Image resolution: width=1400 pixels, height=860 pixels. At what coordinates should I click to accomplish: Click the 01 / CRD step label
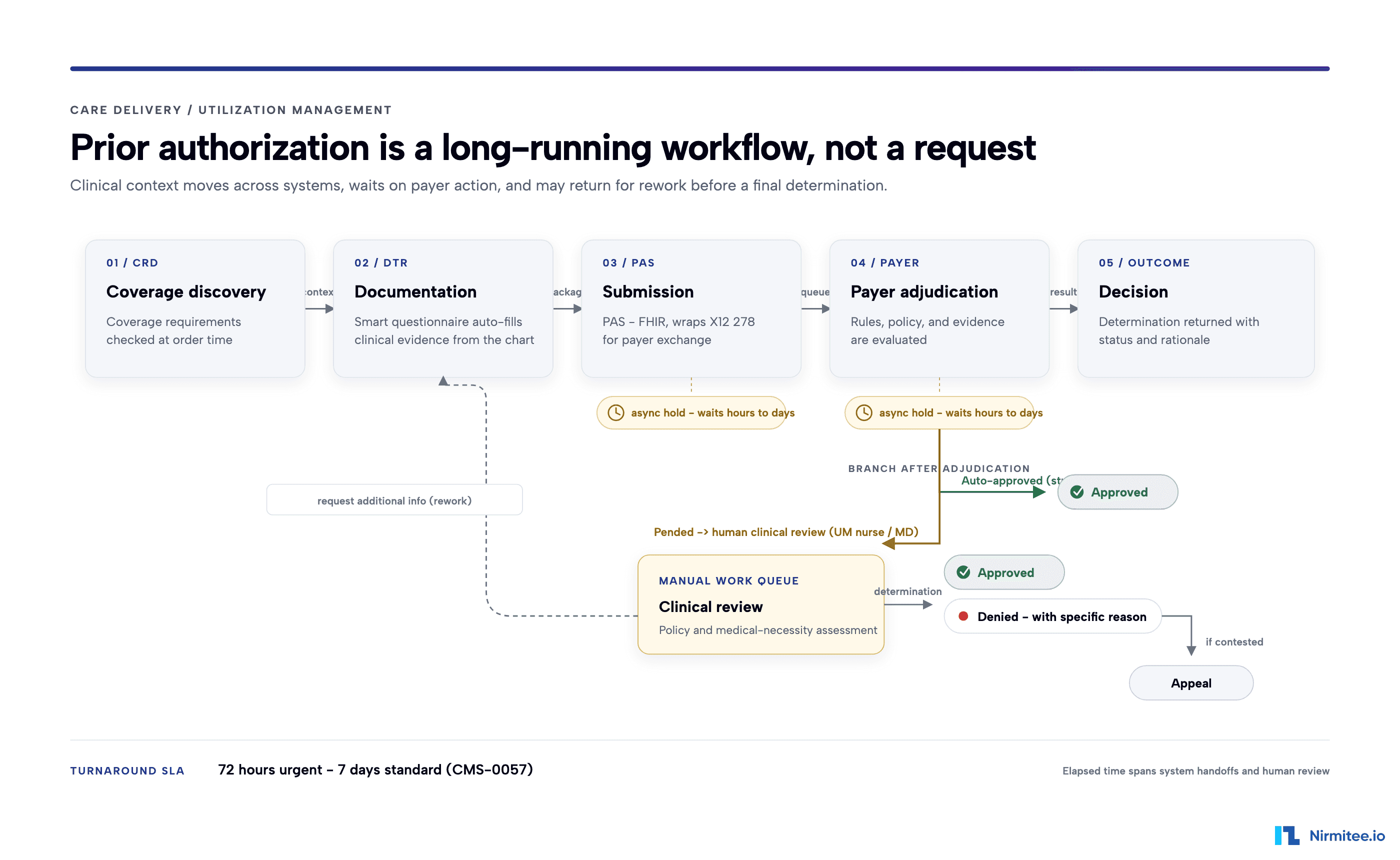point(132,263)
